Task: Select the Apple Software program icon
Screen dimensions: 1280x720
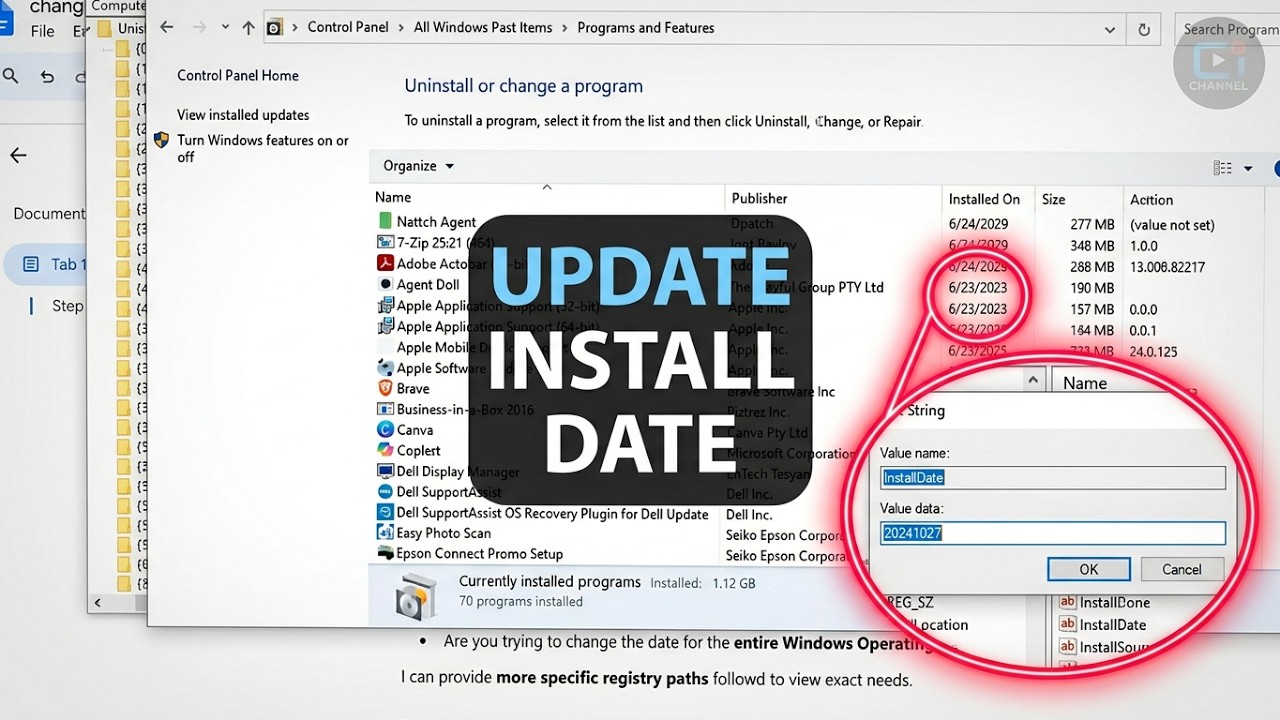Action: click(x=385, y=368)
